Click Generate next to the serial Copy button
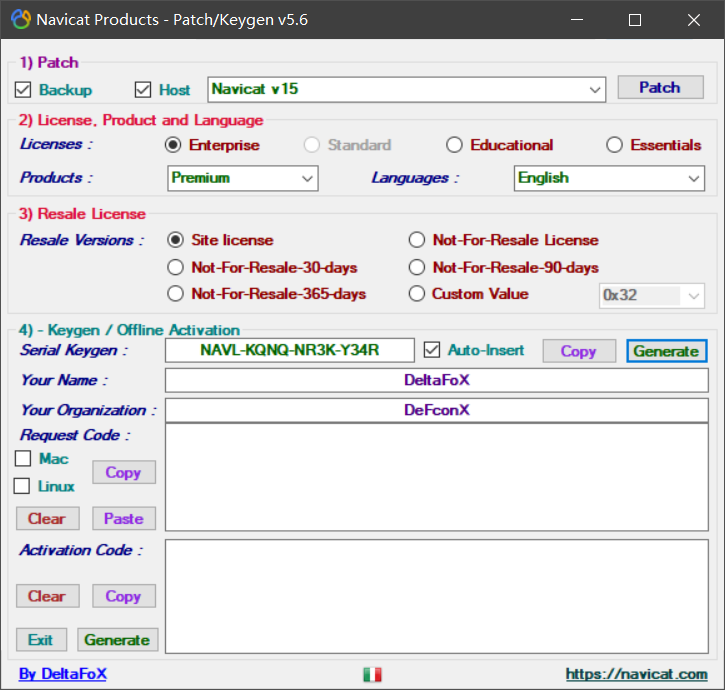The width and height of the screenshot is (725, 690). pyautogui.click(x=666, y=351)
